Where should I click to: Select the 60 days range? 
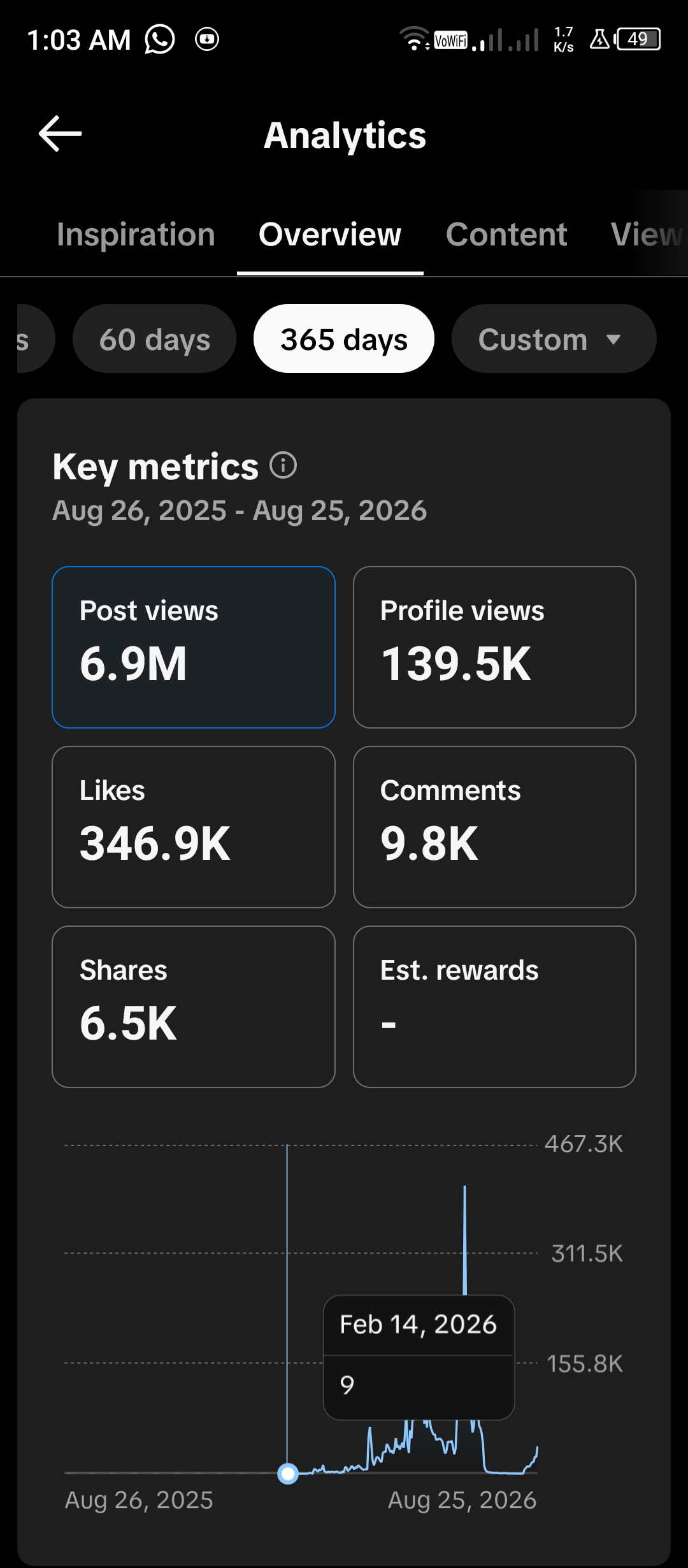pos(155,339)
